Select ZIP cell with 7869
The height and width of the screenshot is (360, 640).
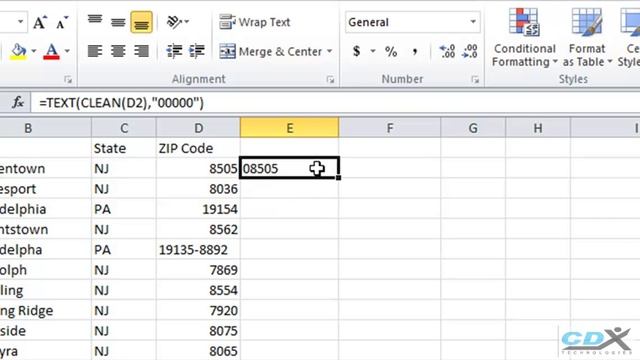tap(198, 270)
